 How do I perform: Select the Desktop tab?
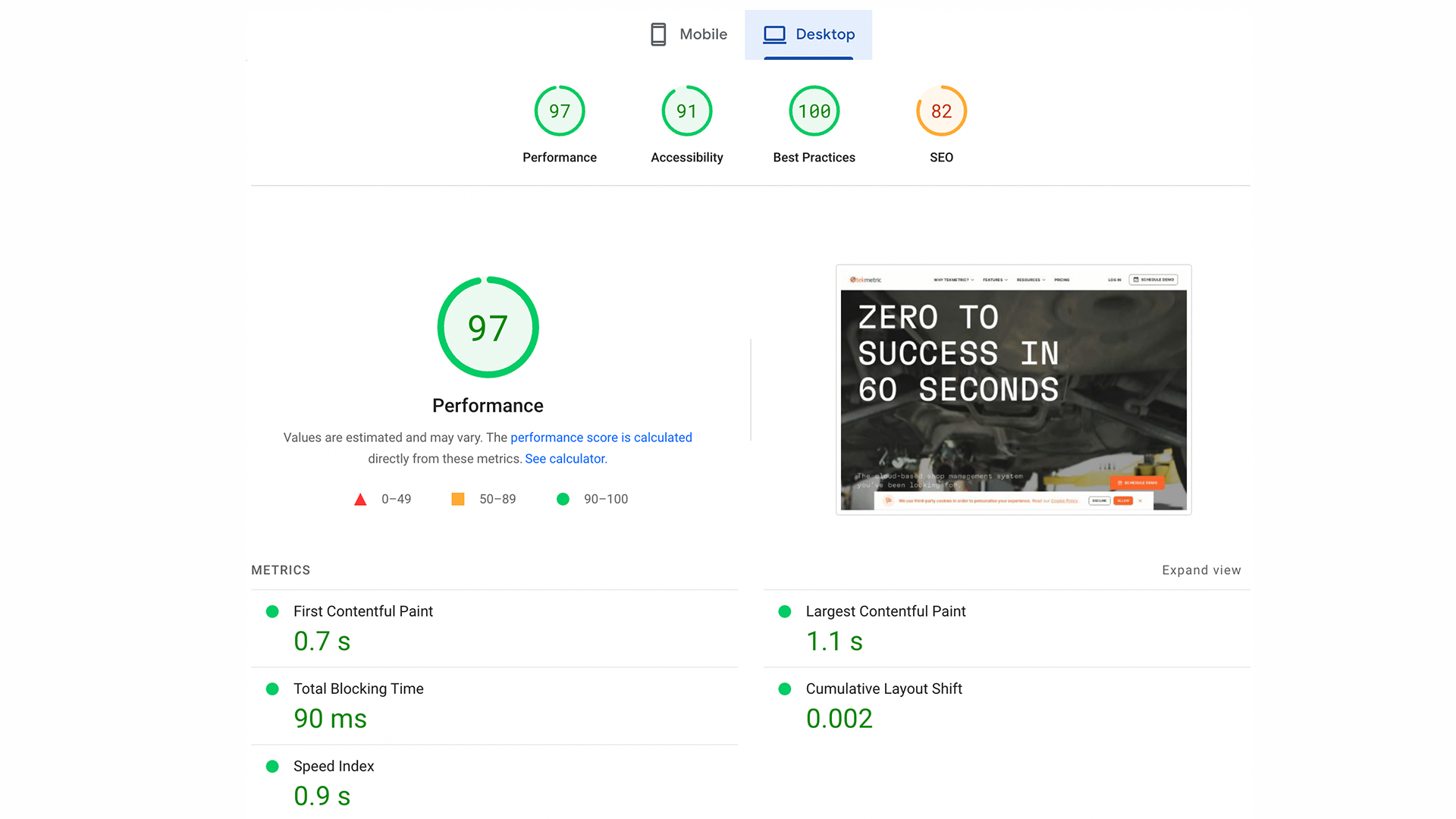point(808,34)
